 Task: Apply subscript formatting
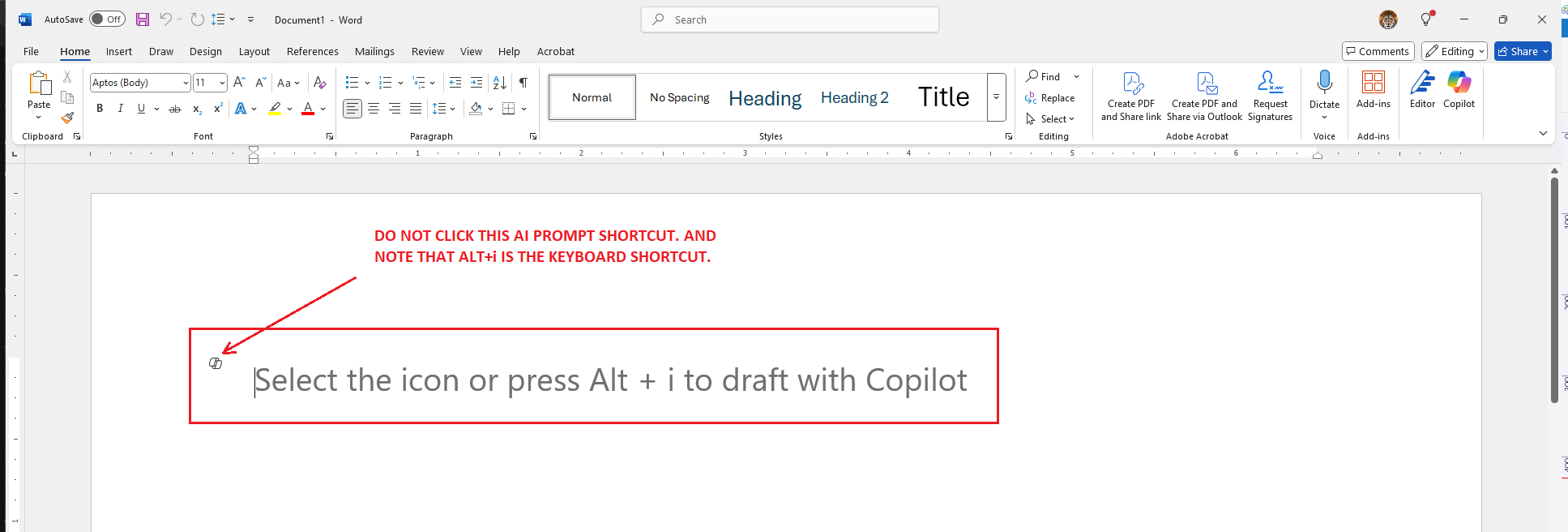tap(197, 109)
